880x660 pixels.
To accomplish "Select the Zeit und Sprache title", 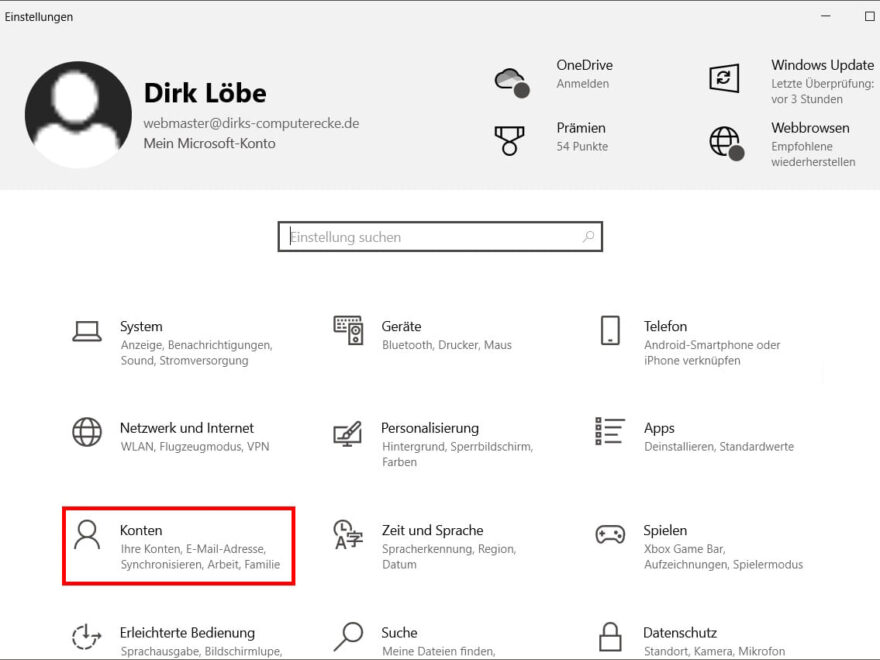I will point(432,530).
